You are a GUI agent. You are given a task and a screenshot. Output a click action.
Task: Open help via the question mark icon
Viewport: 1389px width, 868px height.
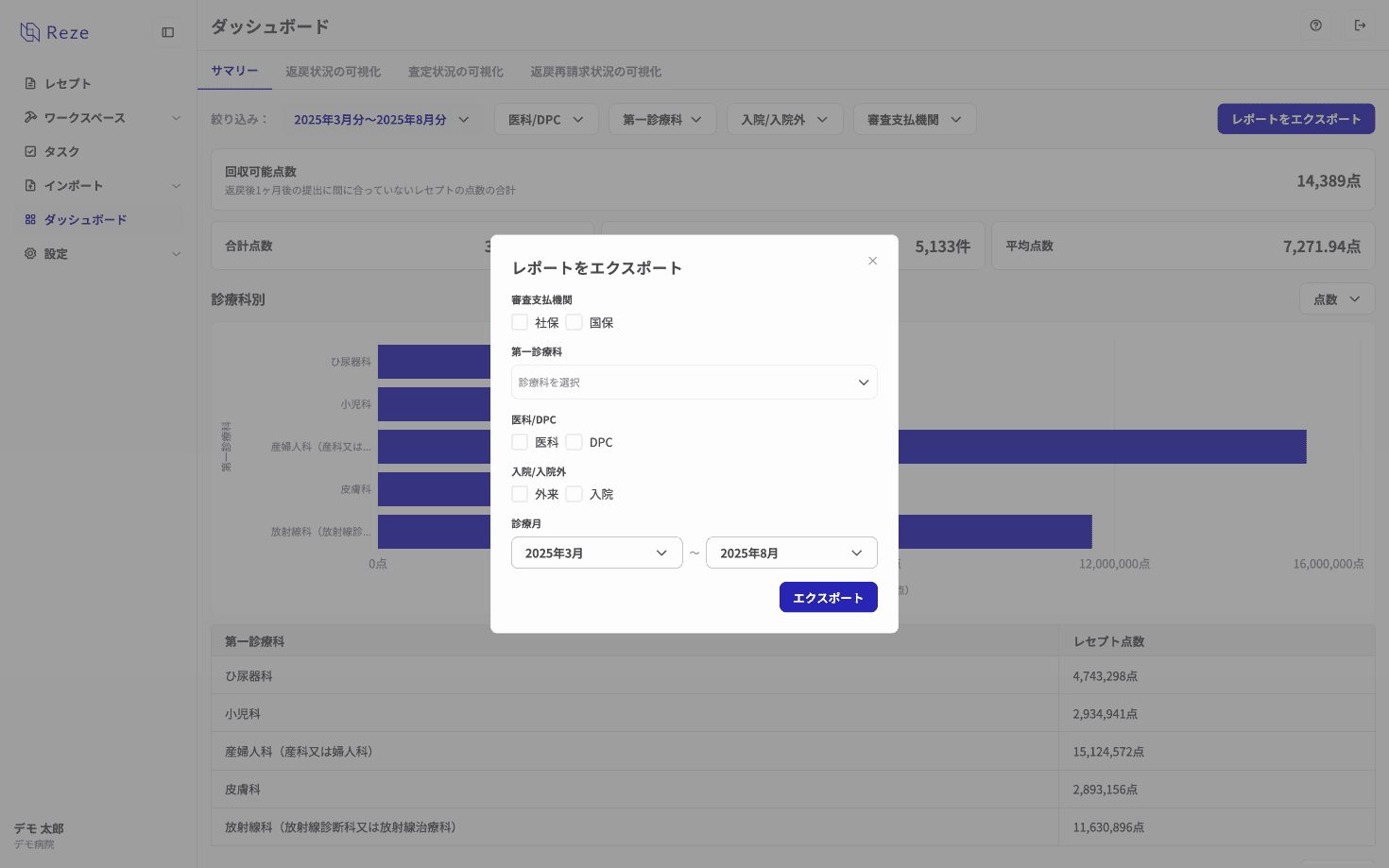coord(1315,26)
